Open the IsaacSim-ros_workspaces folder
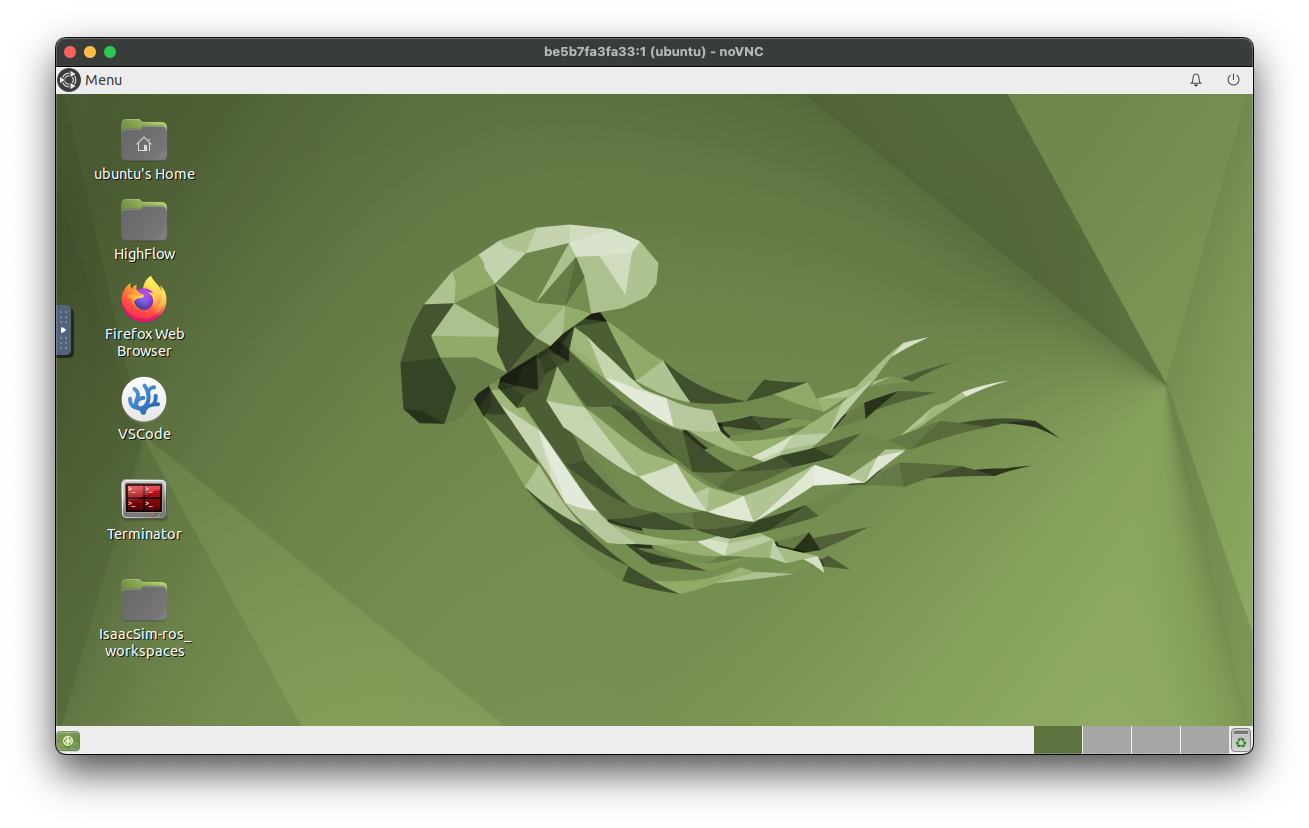 pos(144,601)
